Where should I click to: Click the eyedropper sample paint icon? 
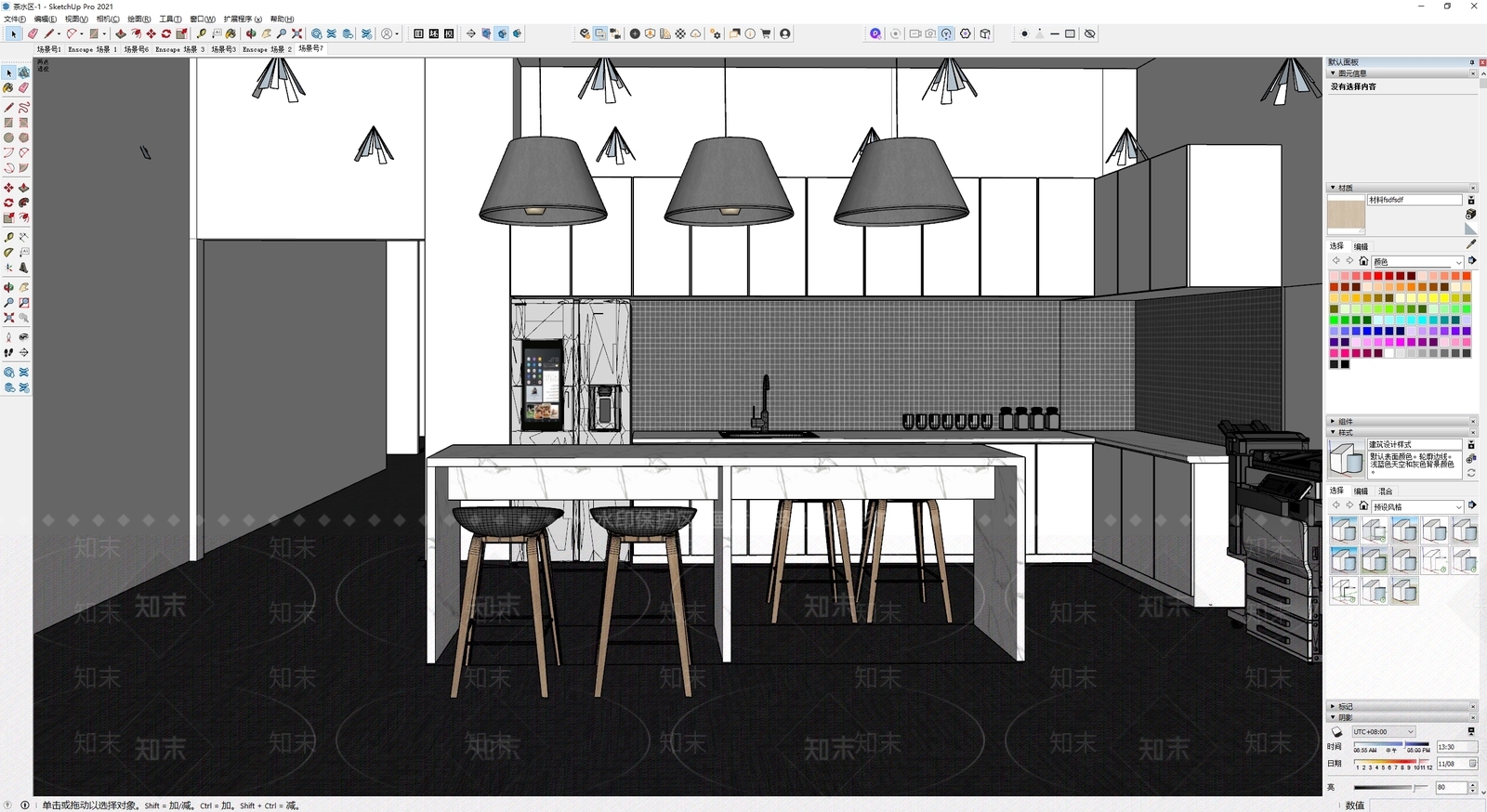[x=1471, y=244]
